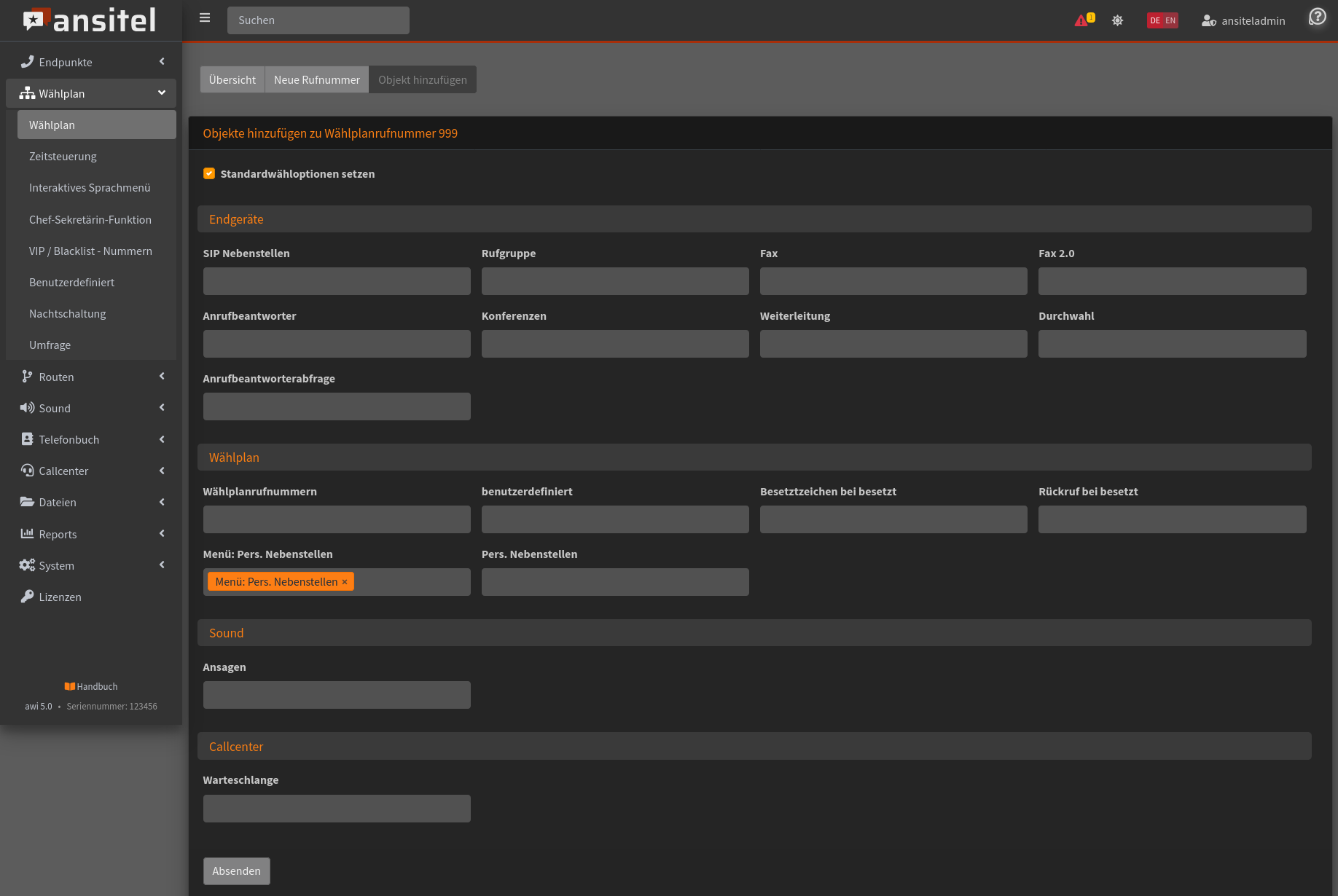Click the ansiteladmin user icon
The image size is (1338, 896).
click(1208, 20)
